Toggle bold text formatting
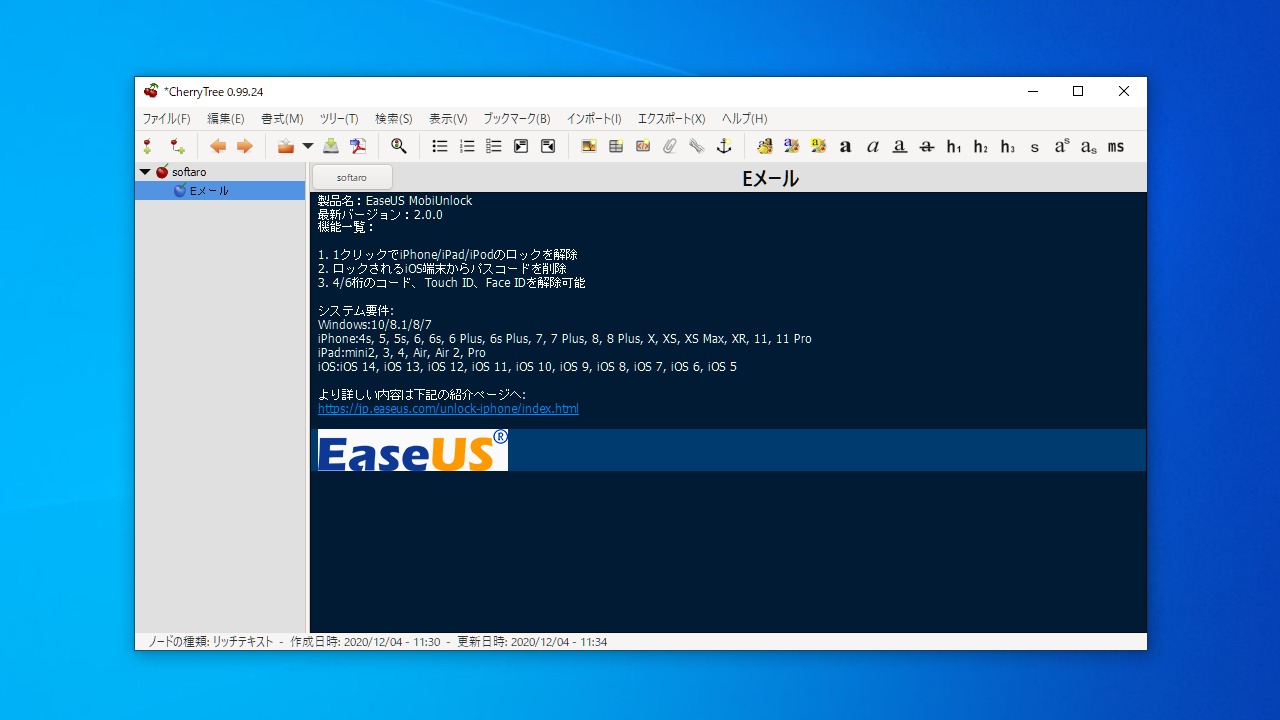The width and height of the screenshot is (1280, 720). (846, 146)
